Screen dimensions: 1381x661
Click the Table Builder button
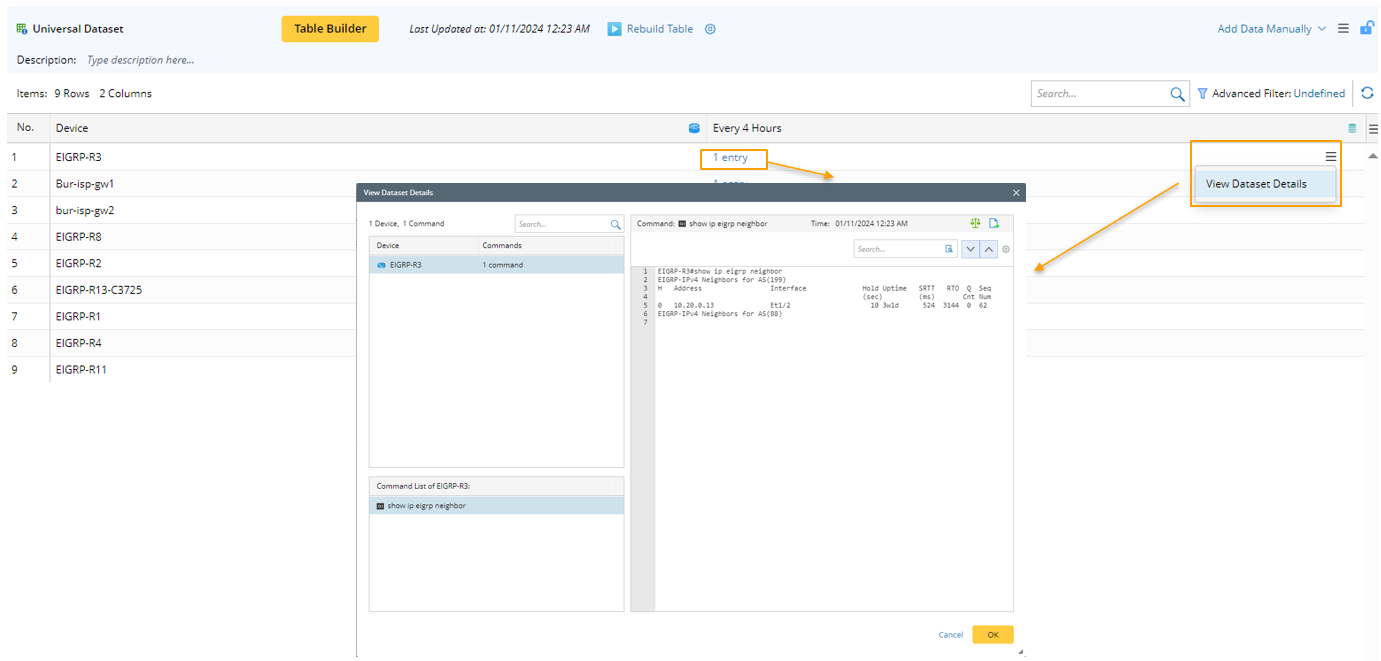[330, 29]
